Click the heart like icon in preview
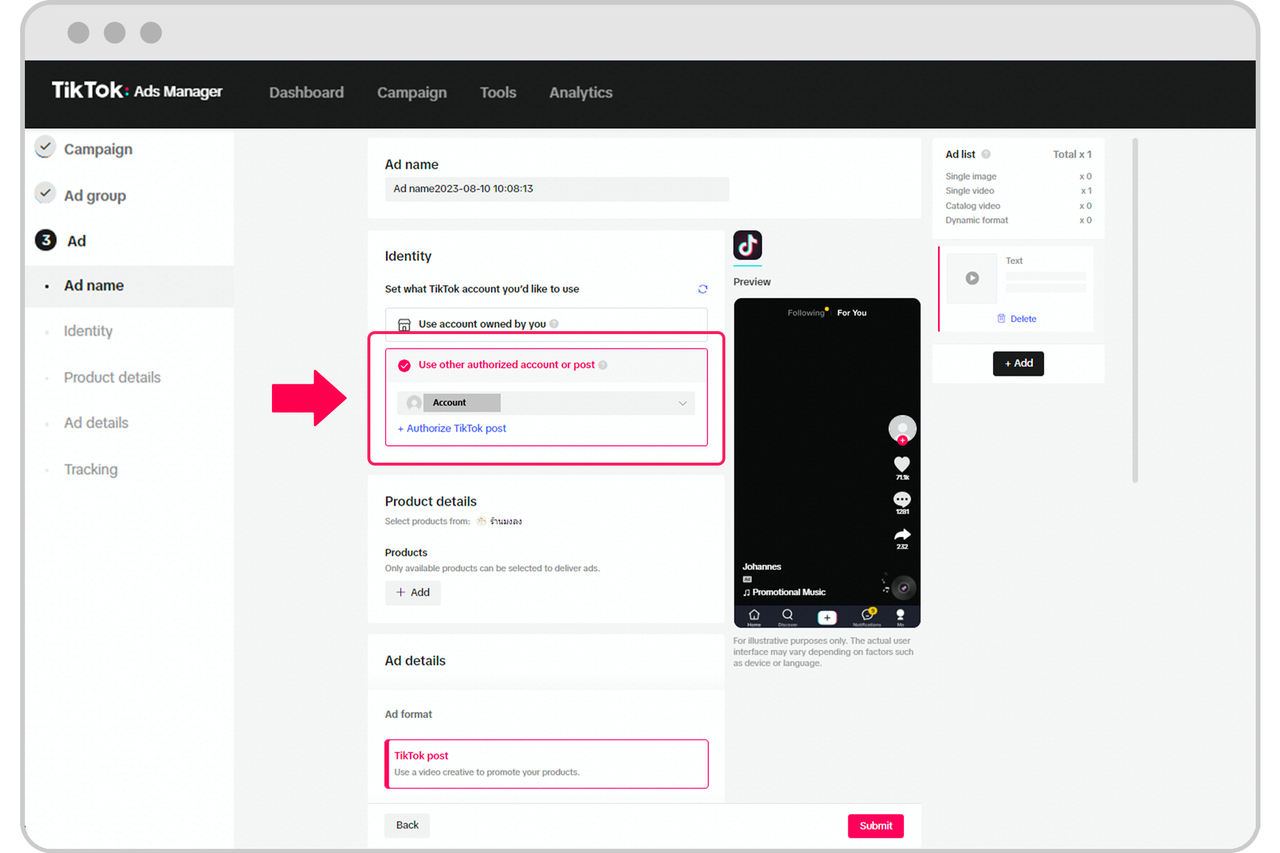1280x853 pixels. 901,464
